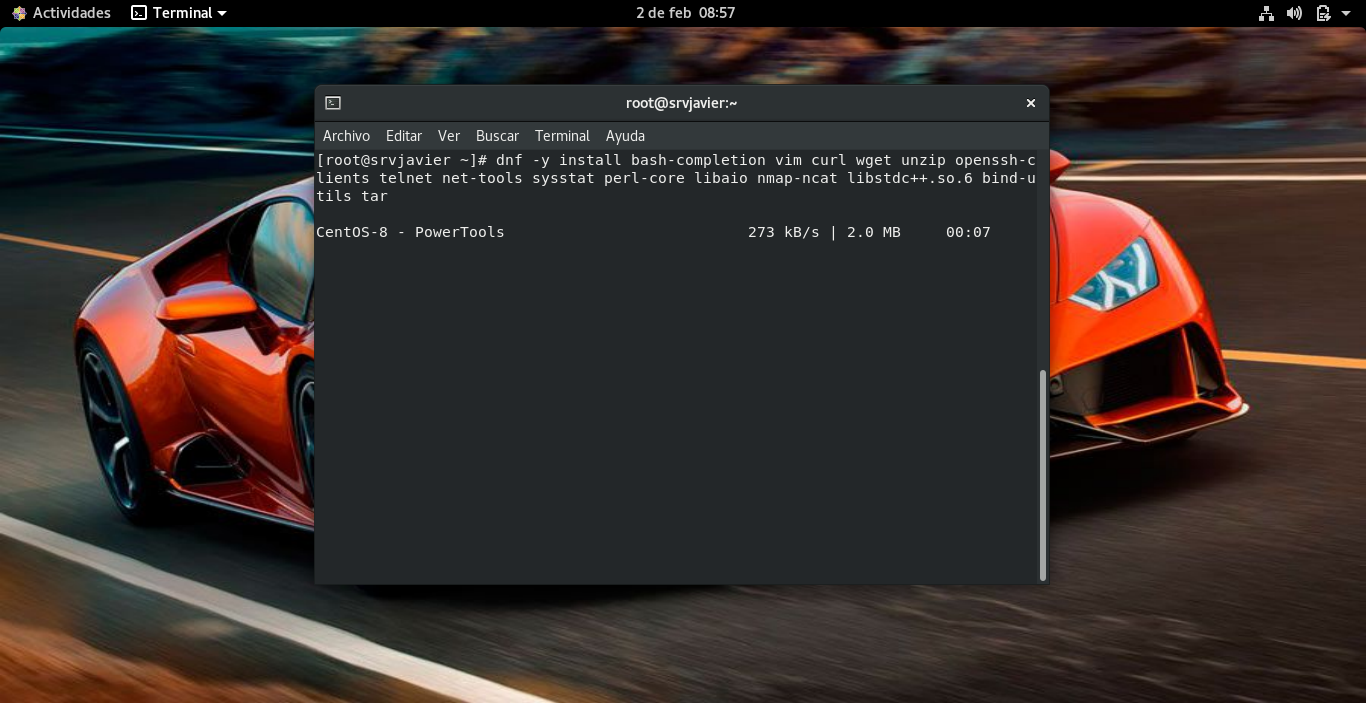The image size is (1366, 703).
Task: Open the Ver menu
Action: tap(449, 136)
